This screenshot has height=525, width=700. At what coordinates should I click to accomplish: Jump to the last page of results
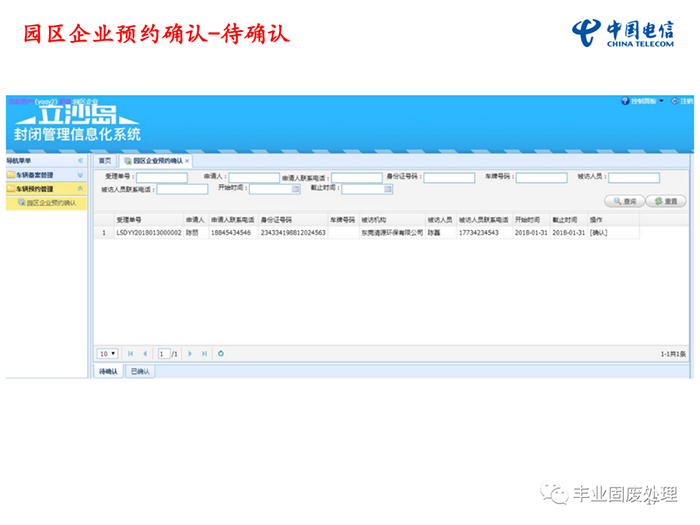(x=205, y=353)
